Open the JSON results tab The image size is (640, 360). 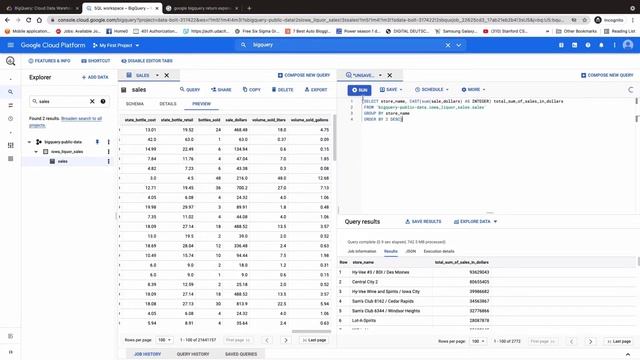point(411,251)
